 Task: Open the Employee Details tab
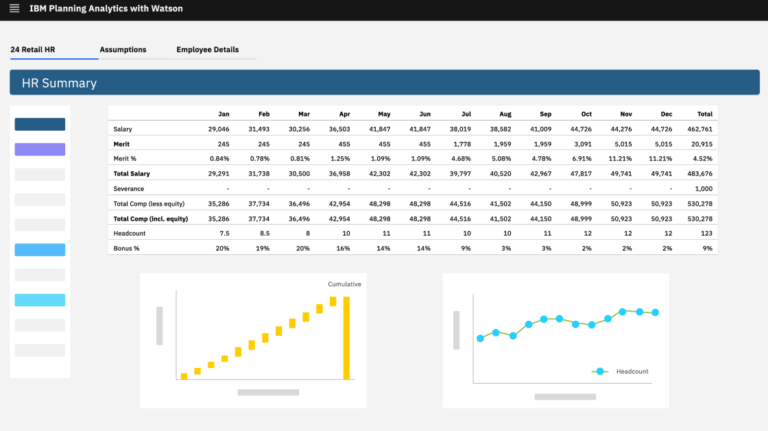click(x=207, y=49)
